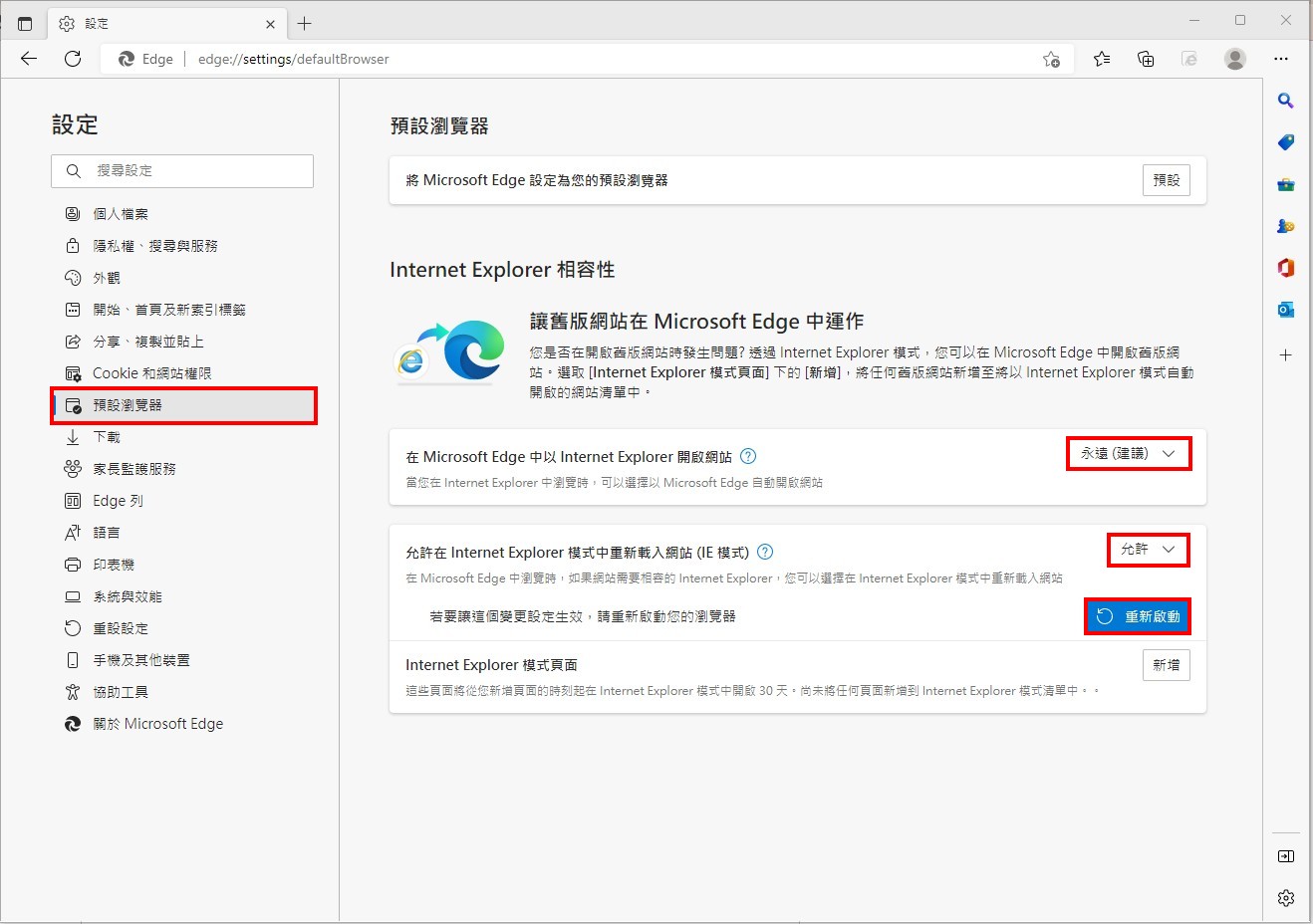1313x924 pixels.
Task: Click help icon beside 以 Internet Explorer 開啟網站
Action: [x=748, y=456]
